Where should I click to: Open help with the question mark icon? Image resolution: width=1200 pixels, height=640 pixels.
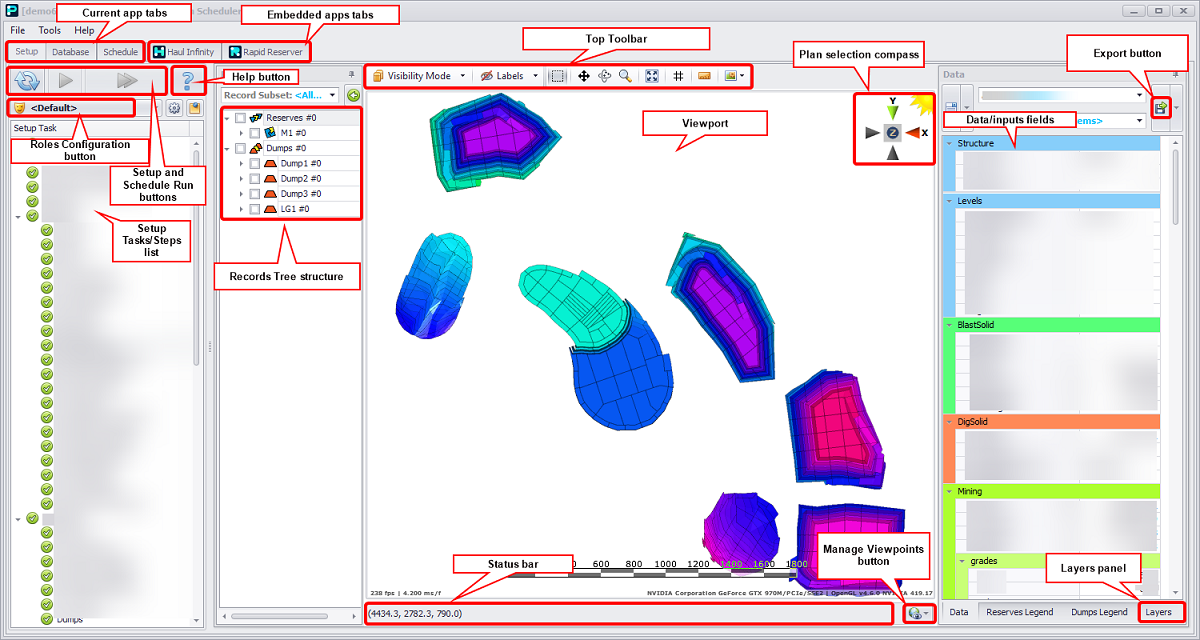click(186, 81)
